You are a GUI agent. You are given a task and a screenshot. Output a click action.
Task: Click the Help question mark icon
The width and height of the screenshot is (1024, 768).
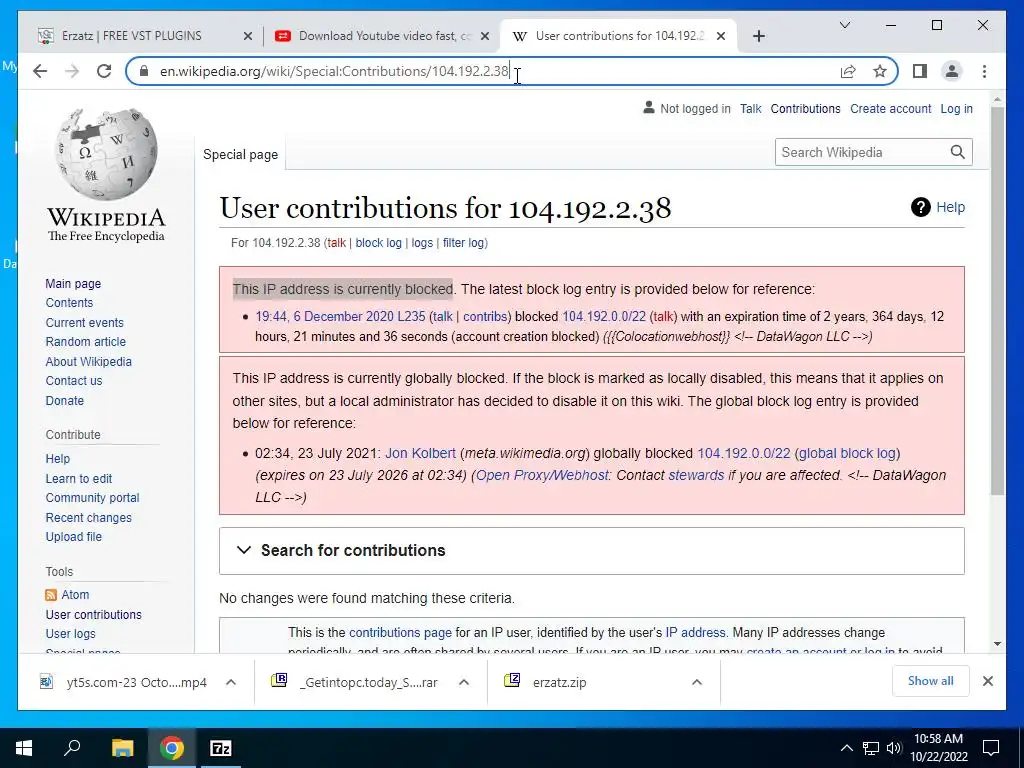(x=920, y=207)
